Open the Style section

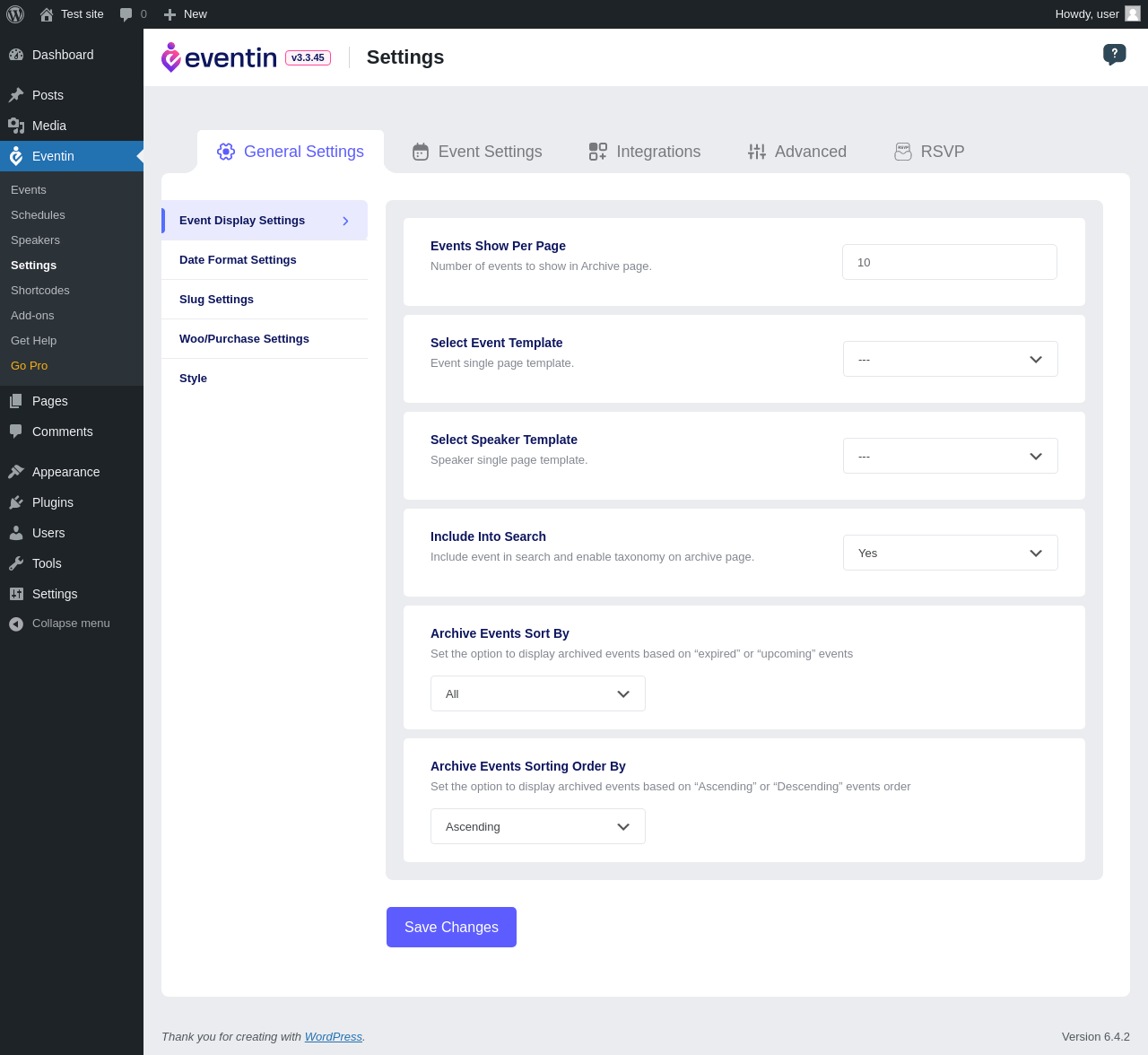[x=265, y=379]
